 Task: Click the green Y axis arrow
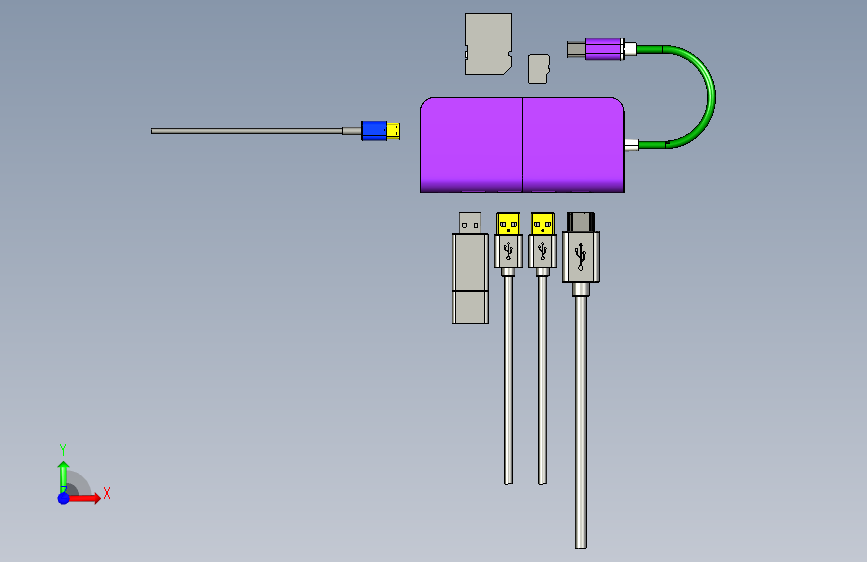[64, 477]
